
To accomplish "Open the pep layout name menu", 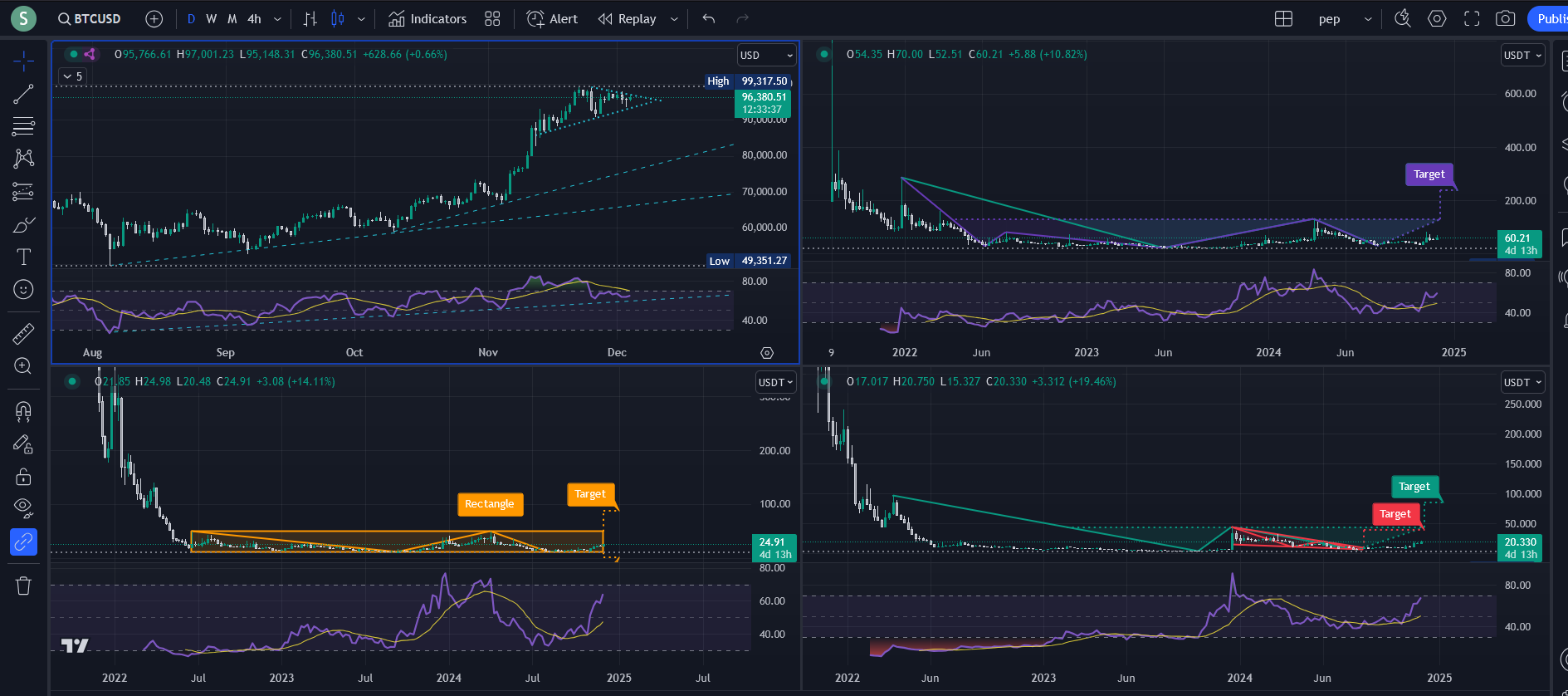I will [1329, 18].
